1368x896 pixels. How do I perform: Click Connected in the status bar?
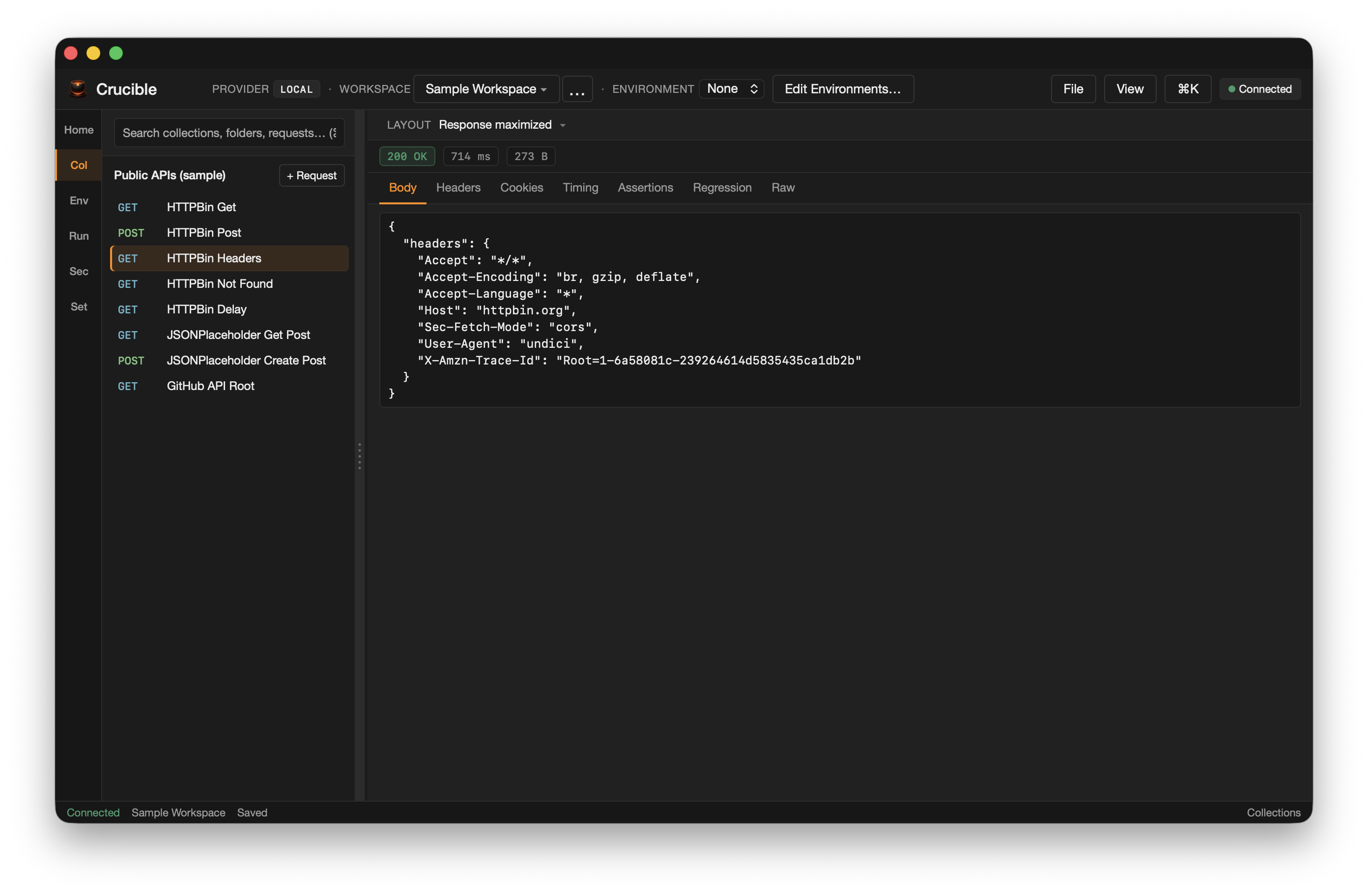pyautogui.click(x=93, y=812)
